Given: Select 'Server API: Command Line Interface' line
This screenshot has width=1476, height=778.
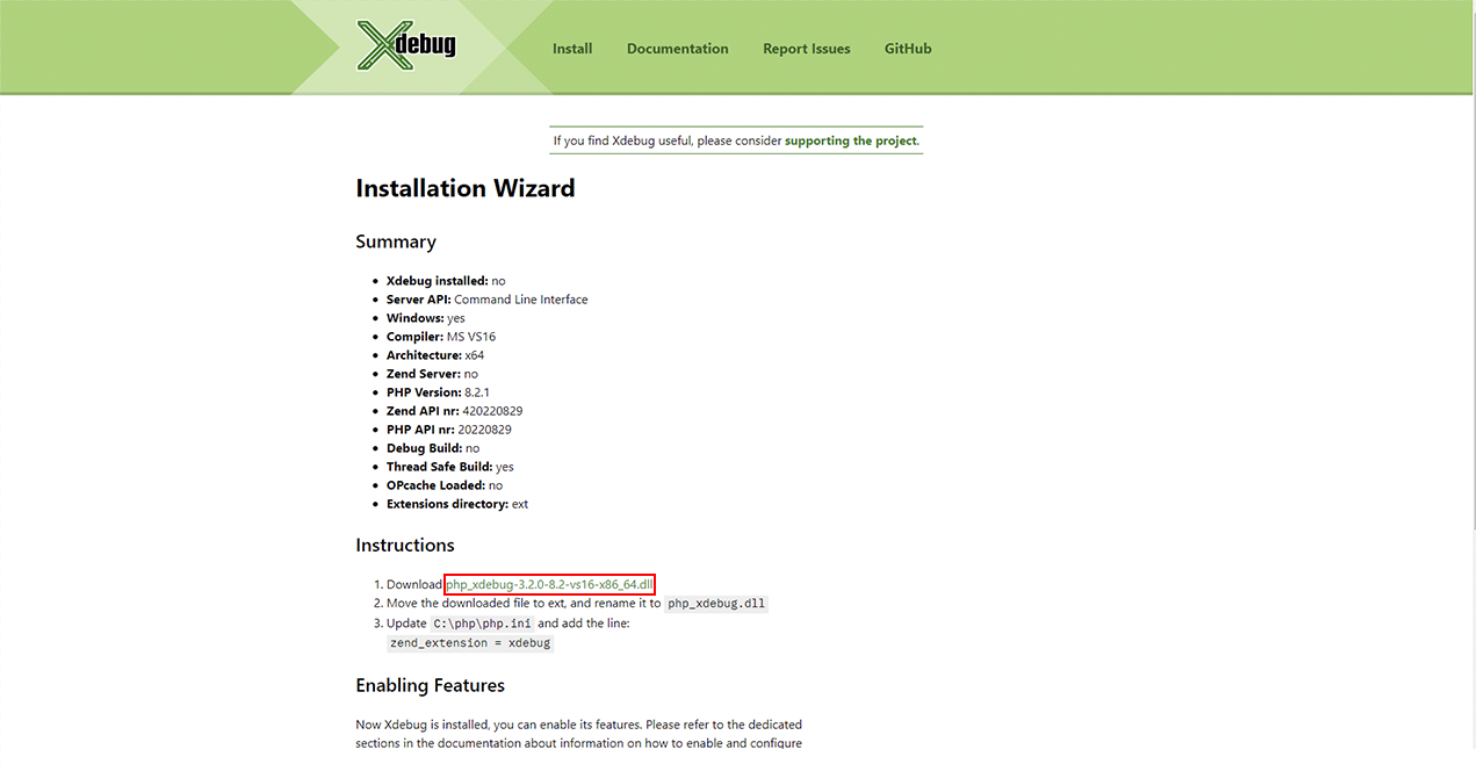Looking at the screenshot, I should click(487, 299).
